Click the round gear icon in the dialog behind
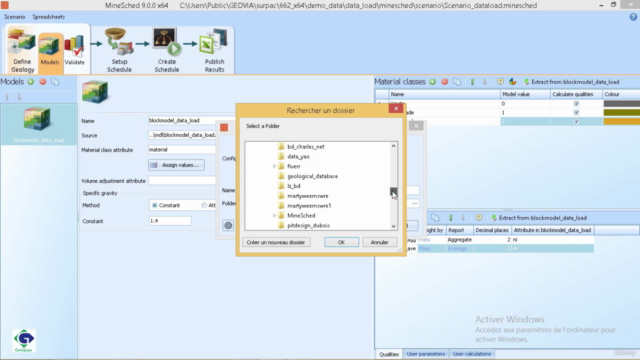 [x=228, y=225]
